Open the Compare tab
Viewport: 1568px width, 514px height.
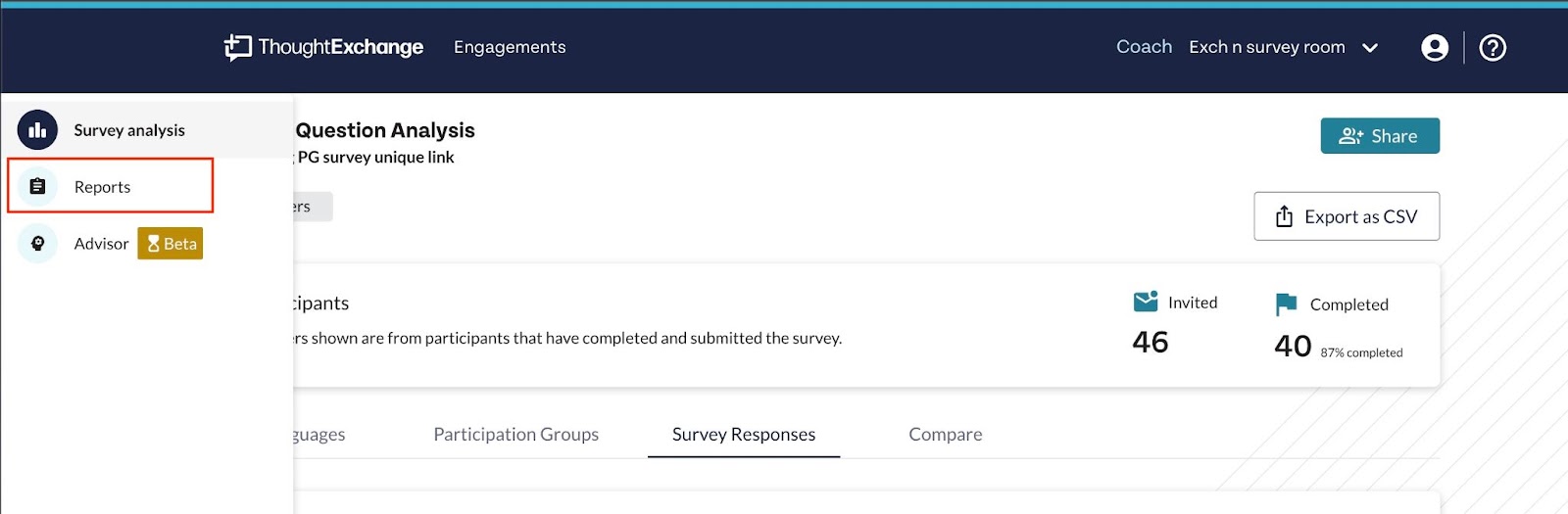(x=946, y=435)
